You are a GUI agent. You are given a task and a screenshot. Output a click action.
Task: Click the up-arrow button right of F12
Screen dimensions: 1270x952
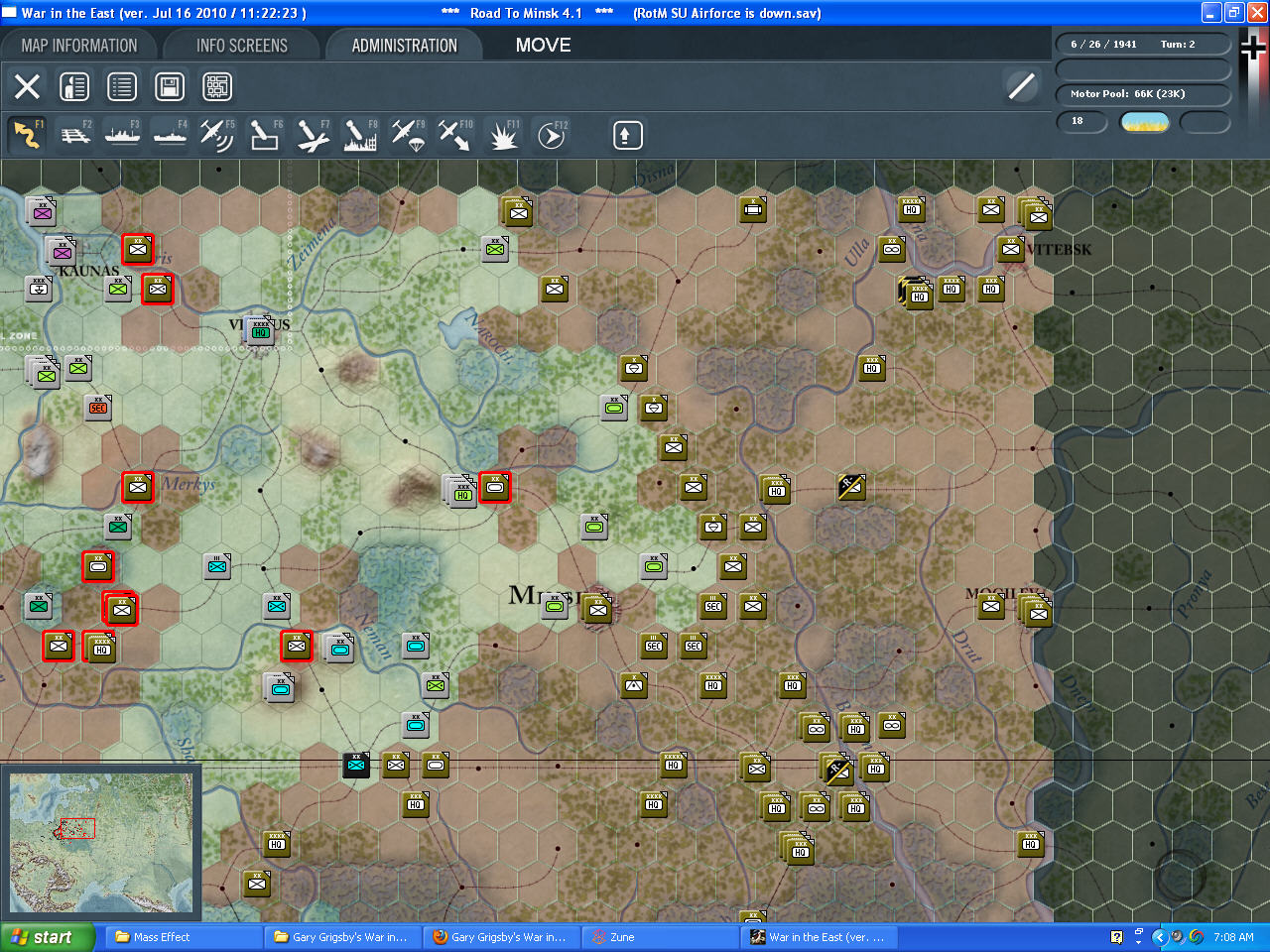click(627, 135)
